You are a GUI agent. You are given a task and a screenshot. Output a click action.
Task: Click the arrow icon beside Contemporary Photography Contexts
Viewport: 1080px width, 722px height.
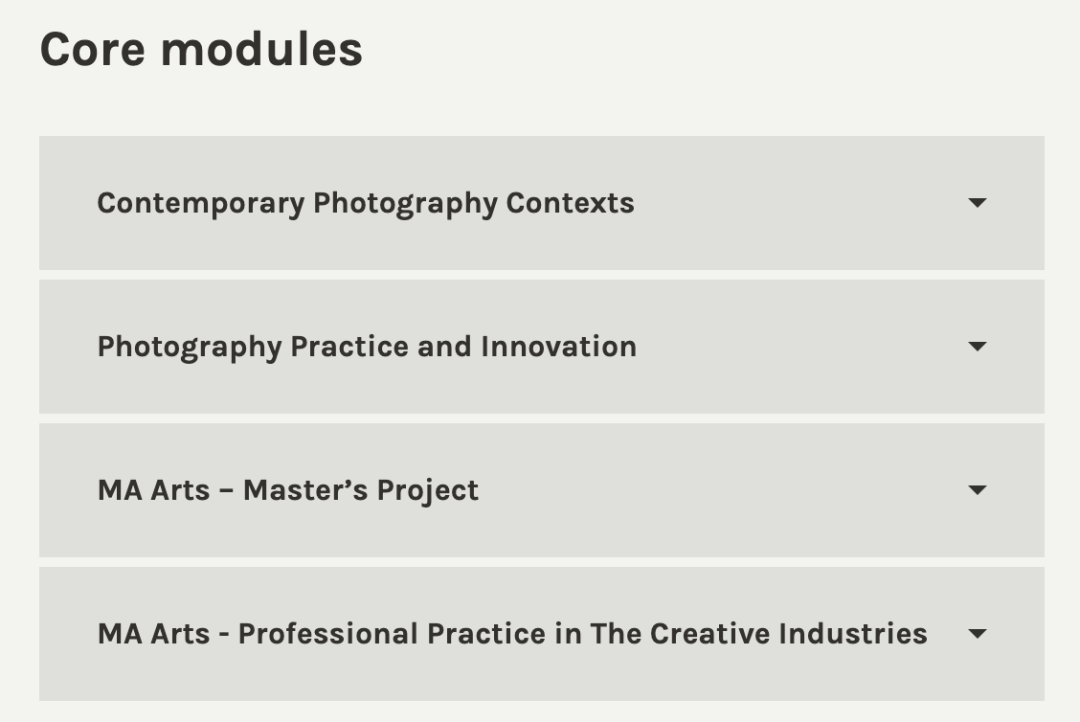point(977,203)
